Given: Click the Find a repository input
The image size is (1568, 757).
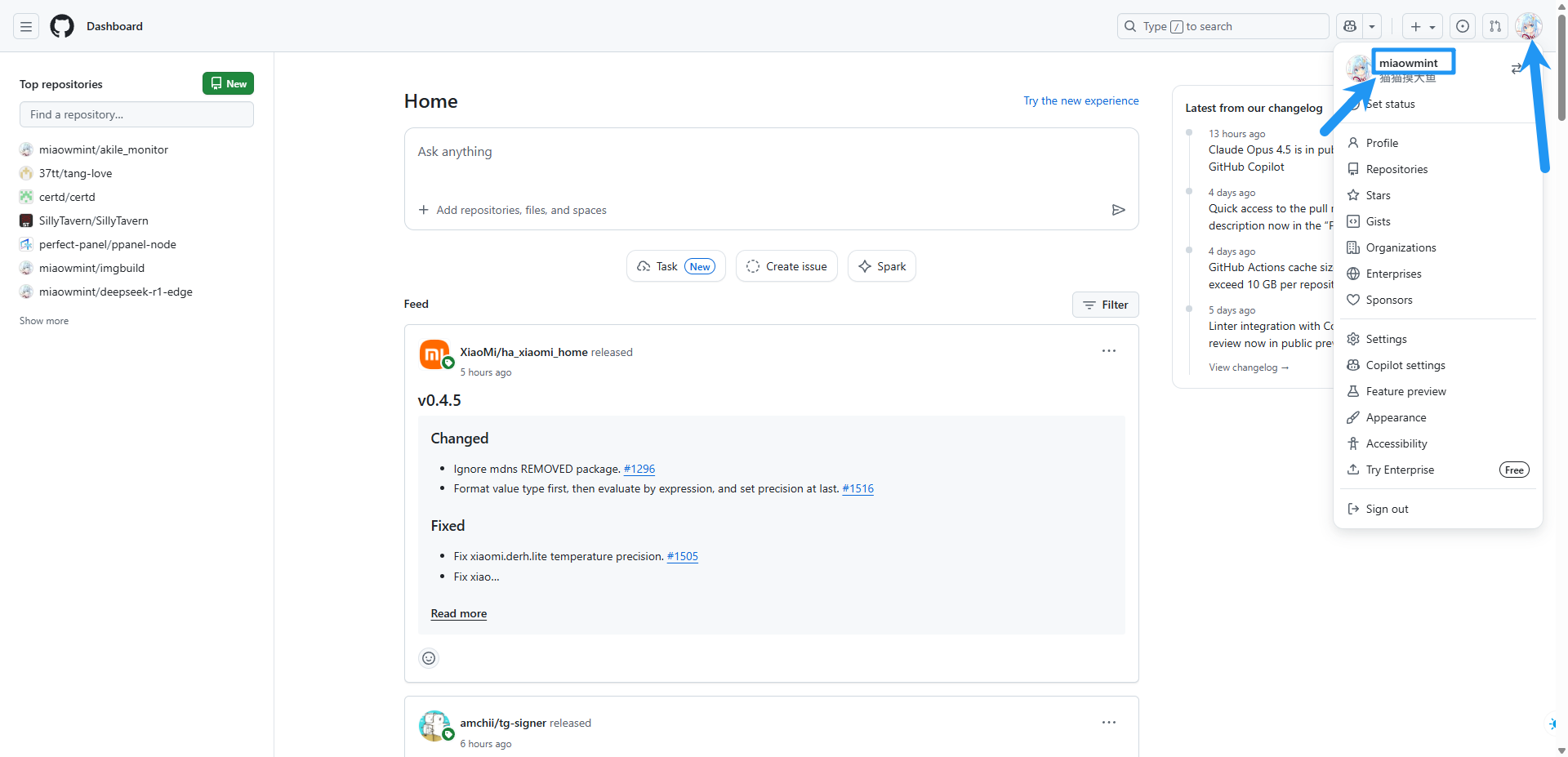Looking at the screenshot, I should tap(136, 114).
